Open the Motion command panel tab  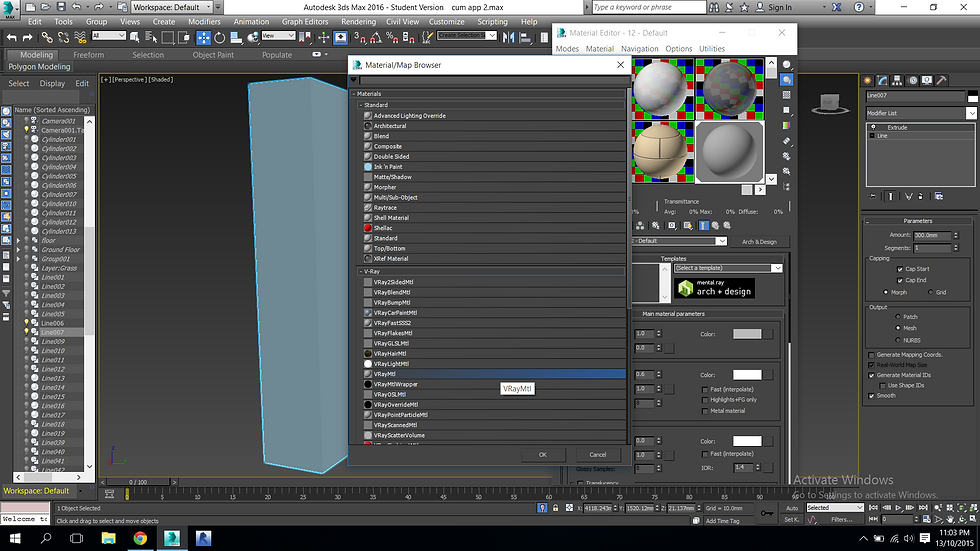click(912, 80)
